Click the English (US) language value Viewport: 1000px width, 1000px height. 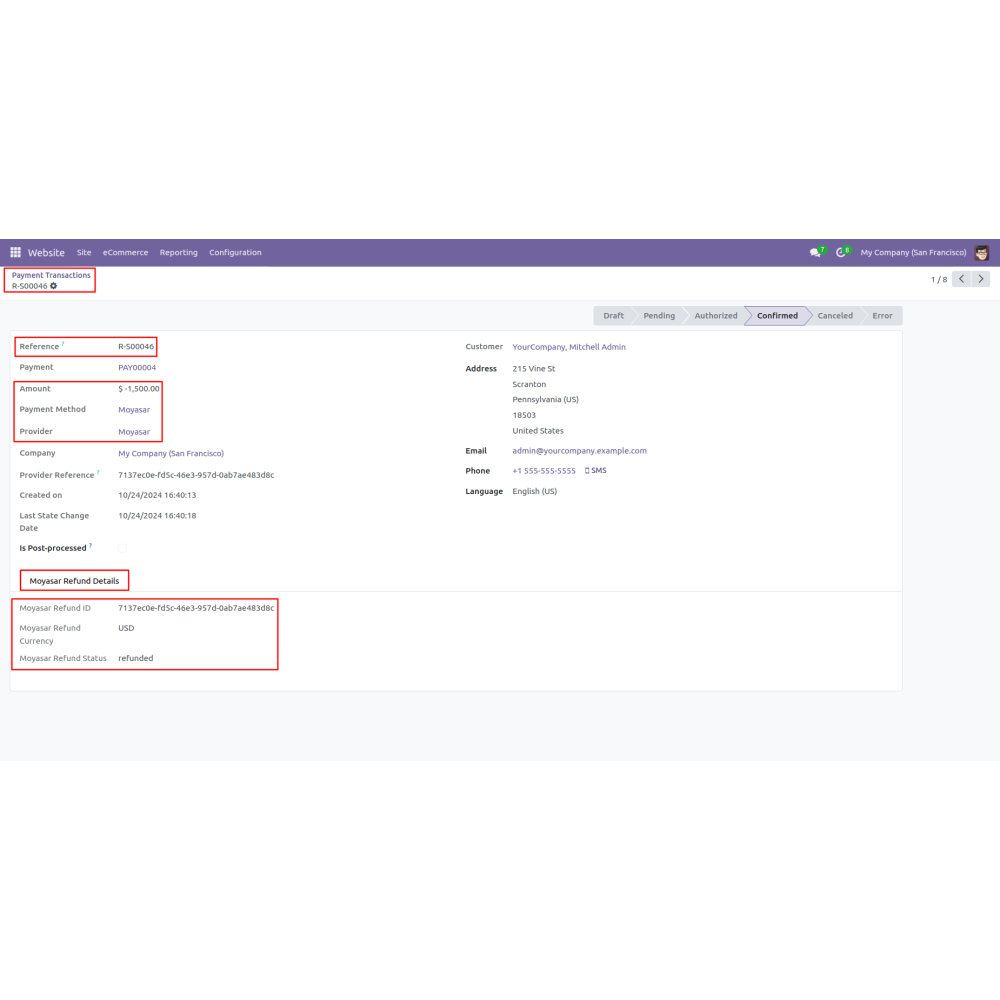[x=534, y=491]
